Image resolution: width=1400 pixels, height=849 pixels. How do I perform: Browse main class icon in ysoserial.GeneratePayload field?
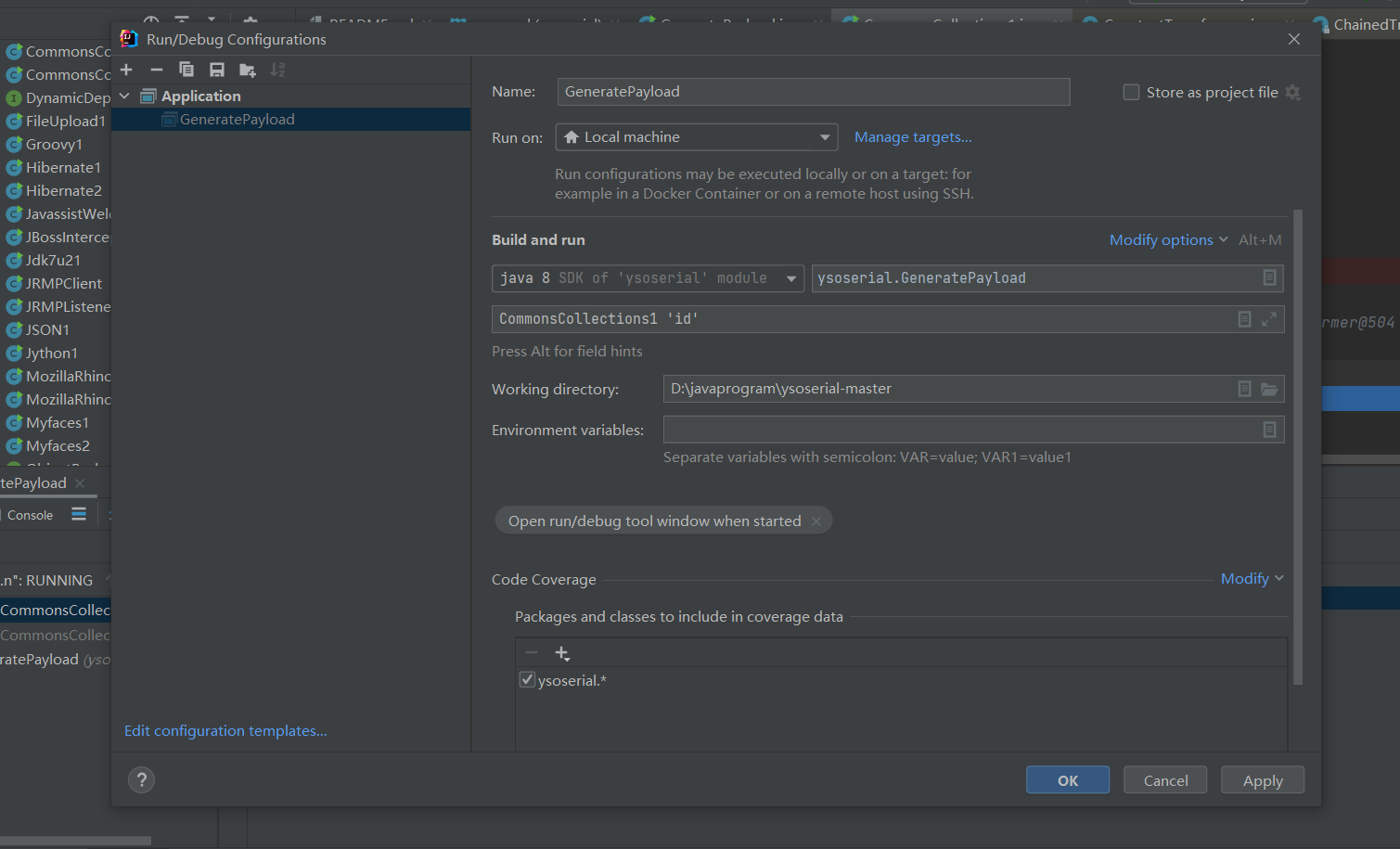click(x=1269, y=277)
